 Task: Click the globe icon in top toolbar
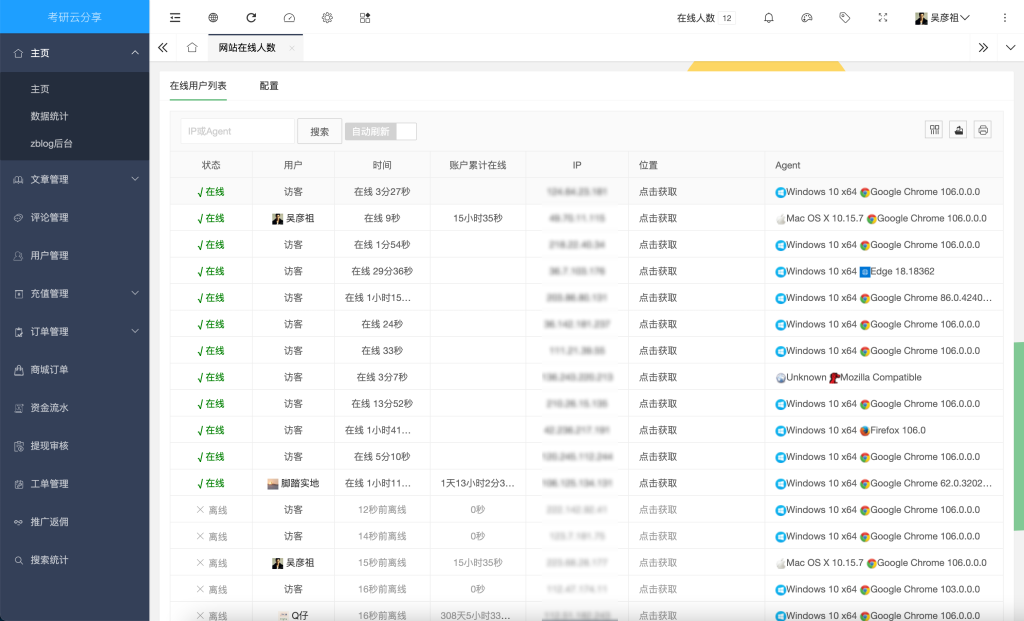pos(213,18)
